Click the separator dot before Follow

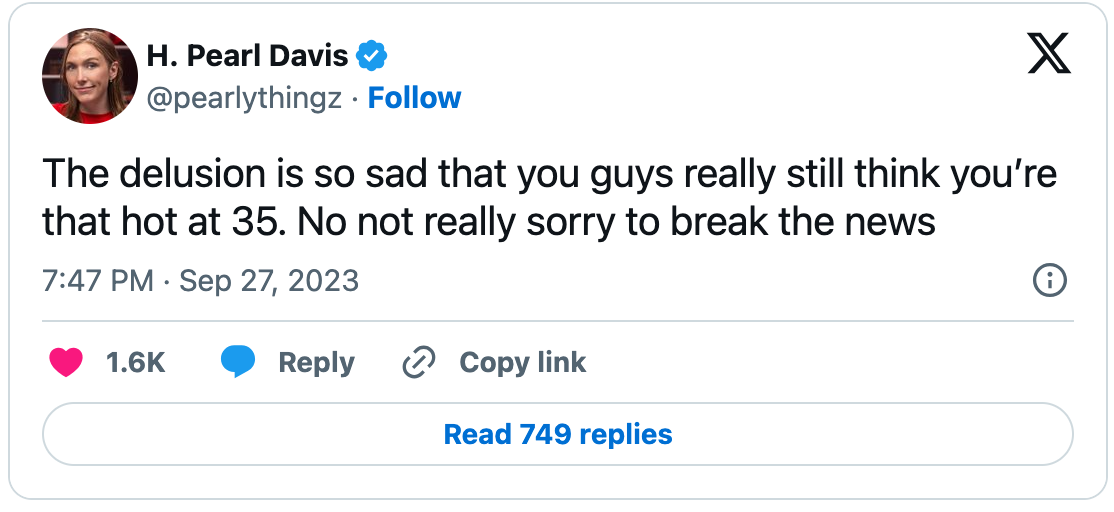(355, 99)
